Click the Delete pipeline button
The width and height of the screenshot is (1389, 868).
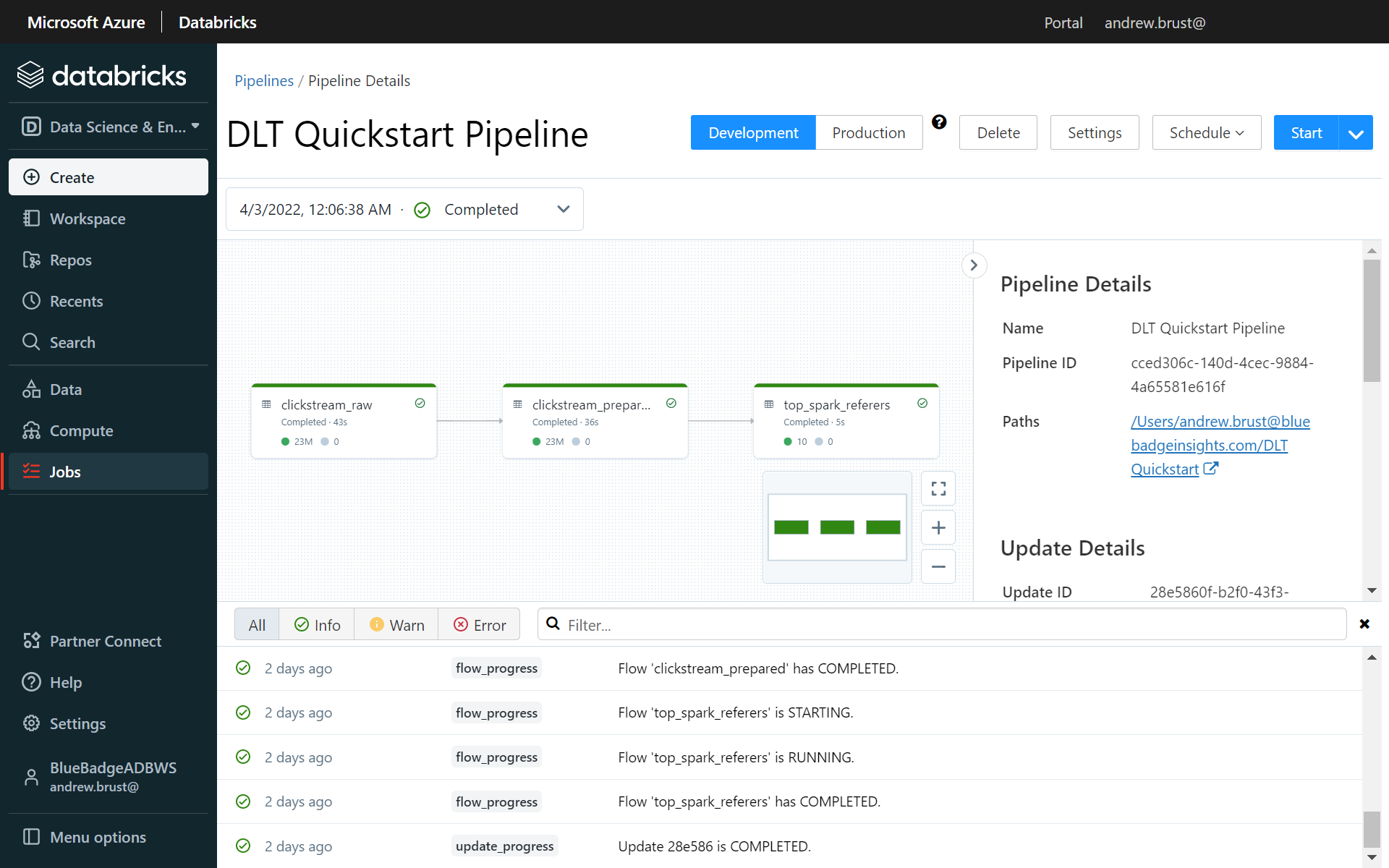998,133
